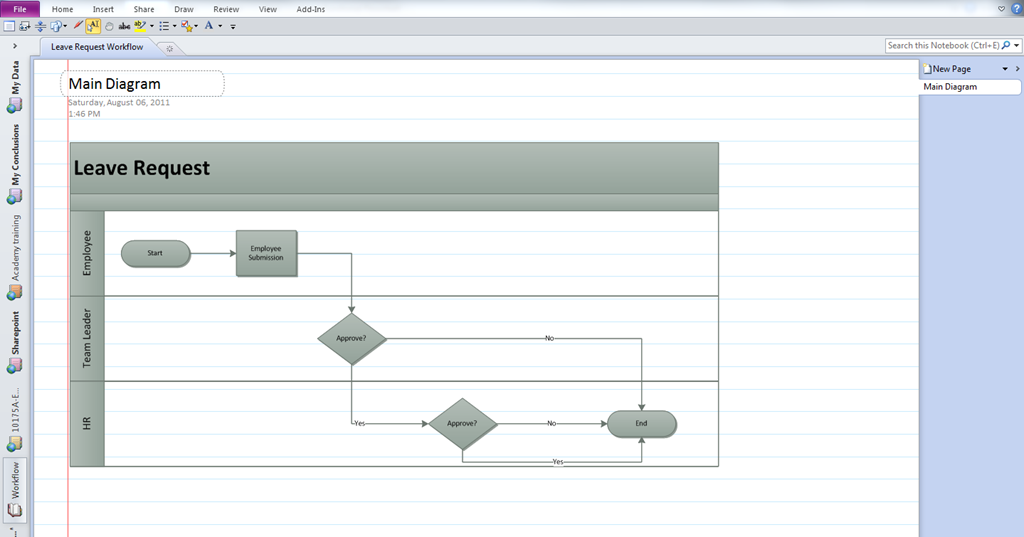Click the Search this Notebook field

(944, 46)
